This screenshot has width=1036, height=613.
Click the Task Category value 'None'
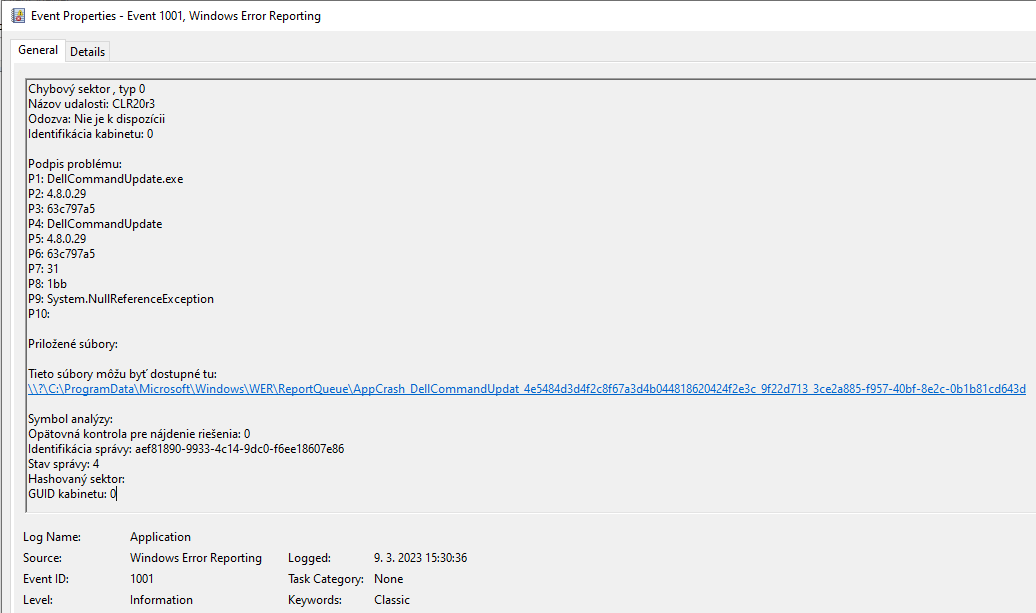(x=388, y=579)
